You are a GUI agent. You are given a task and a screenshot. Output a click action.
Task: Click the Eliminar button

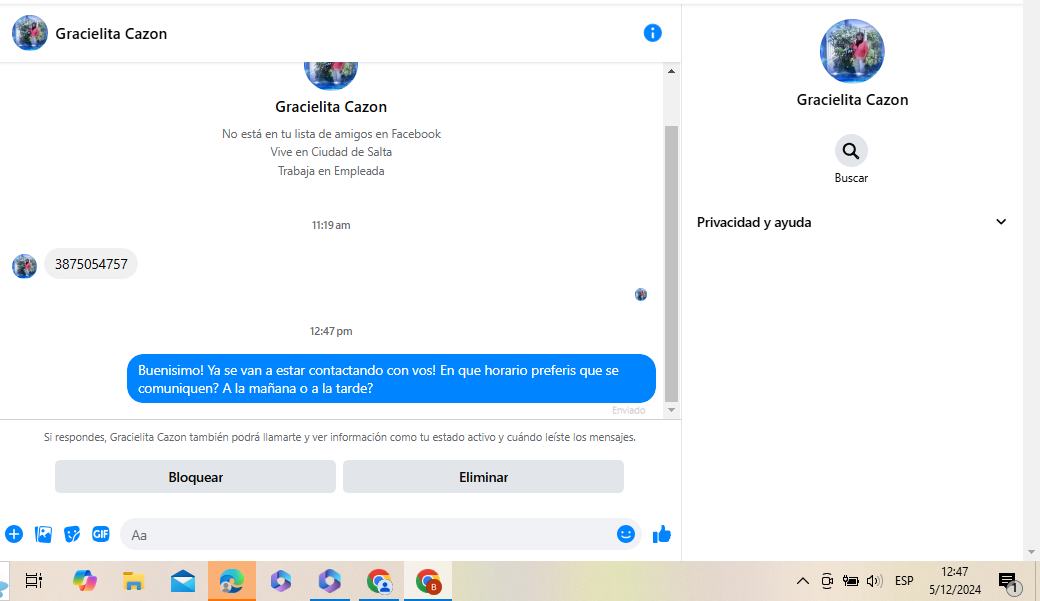[x=483, y=477]
